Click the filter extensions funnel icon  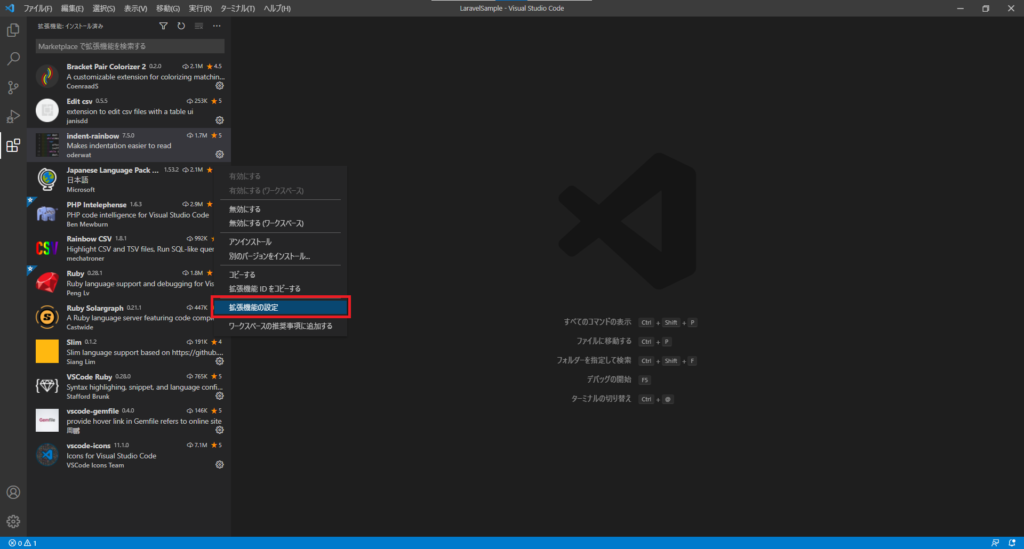(164, 26)
